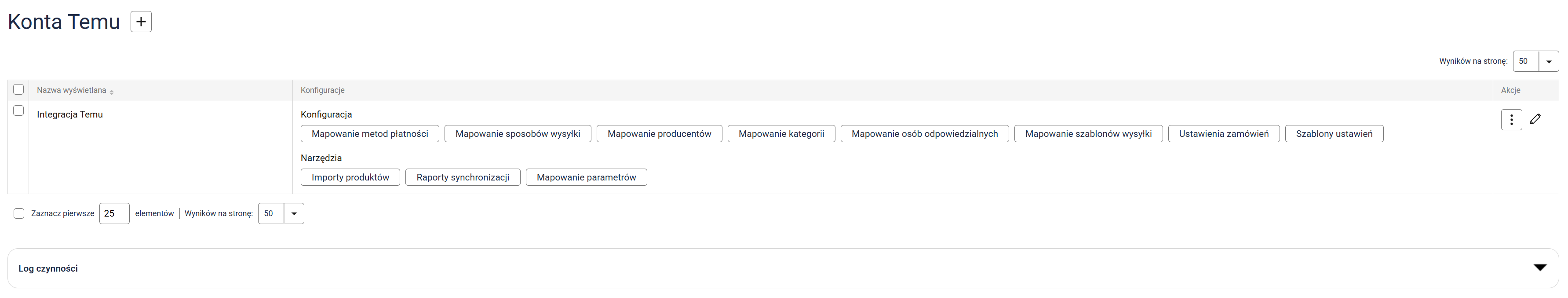Open Mapowanie sposobów wysyłki
Viewport: 1568px width, 298px height.
[x=518, y=134]
